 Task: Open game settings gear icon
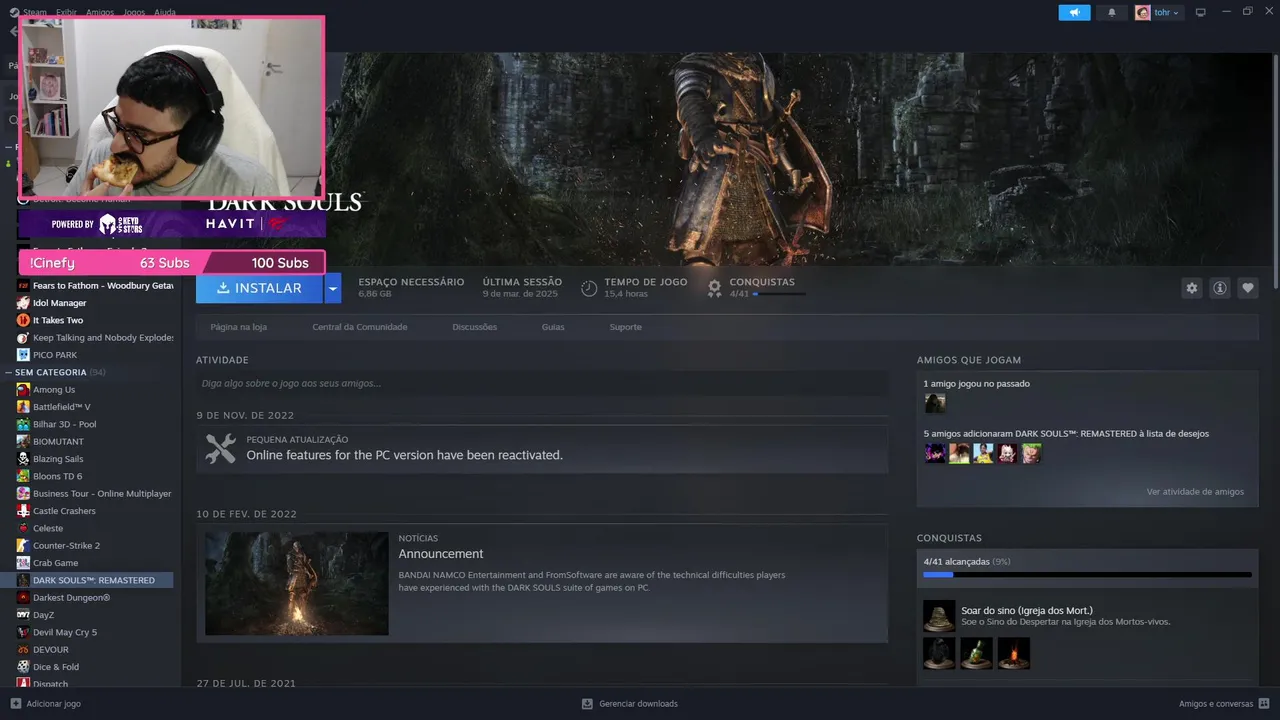point(1191,288)
